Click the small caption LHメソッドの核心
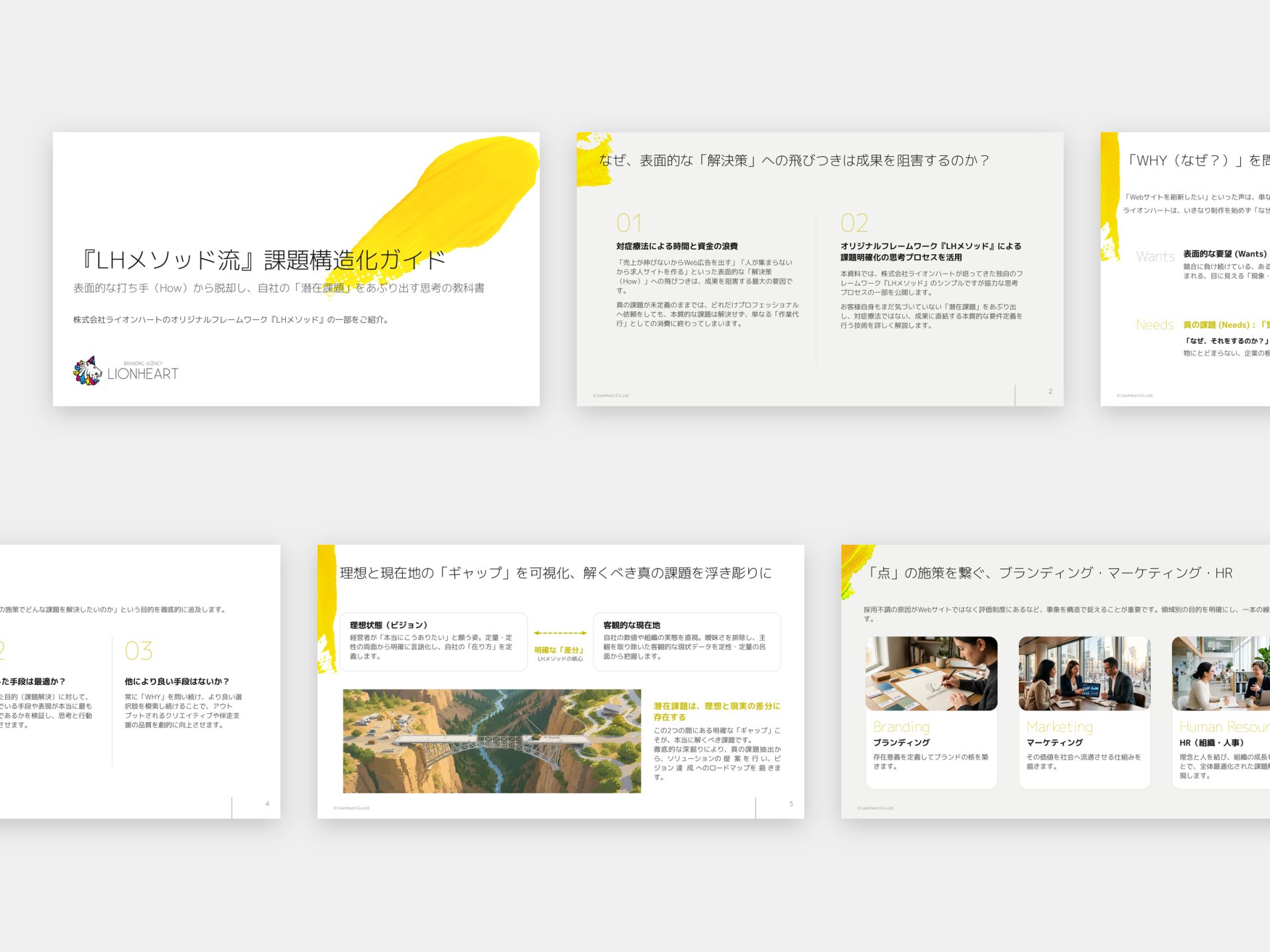Image resolution: width=1270 pixels, height=952 pixels. (x=560, y=659)
